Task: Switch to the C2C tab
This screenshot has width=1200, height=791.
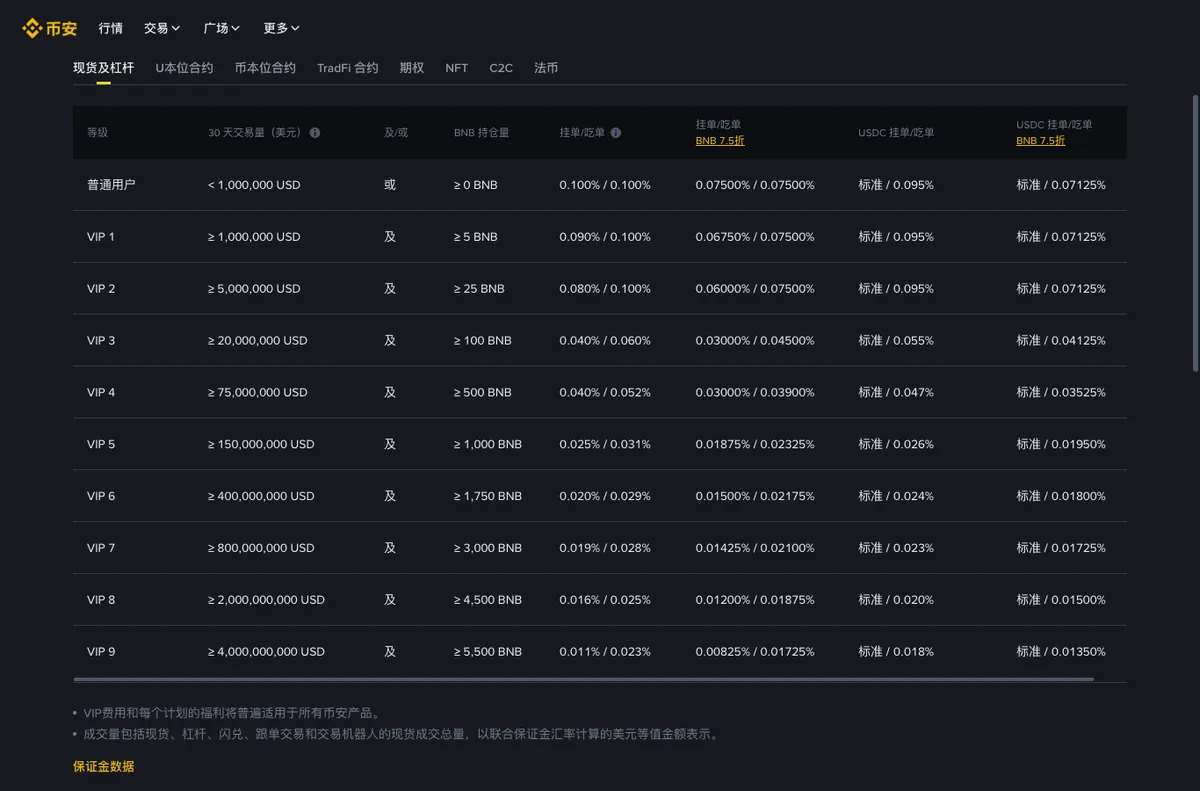Action: coord(501,68)
